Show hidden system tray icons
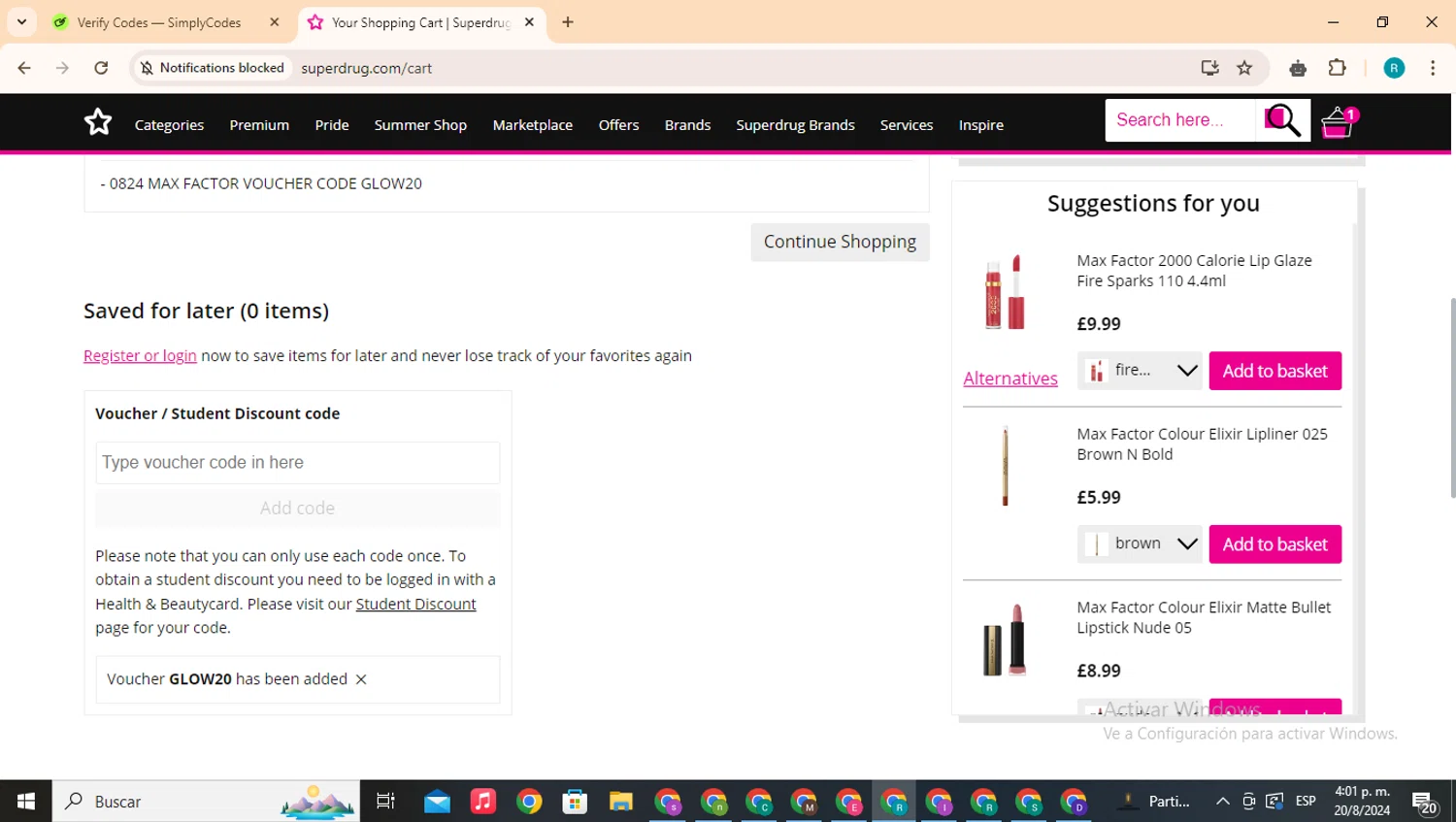 pos(1223,802)
